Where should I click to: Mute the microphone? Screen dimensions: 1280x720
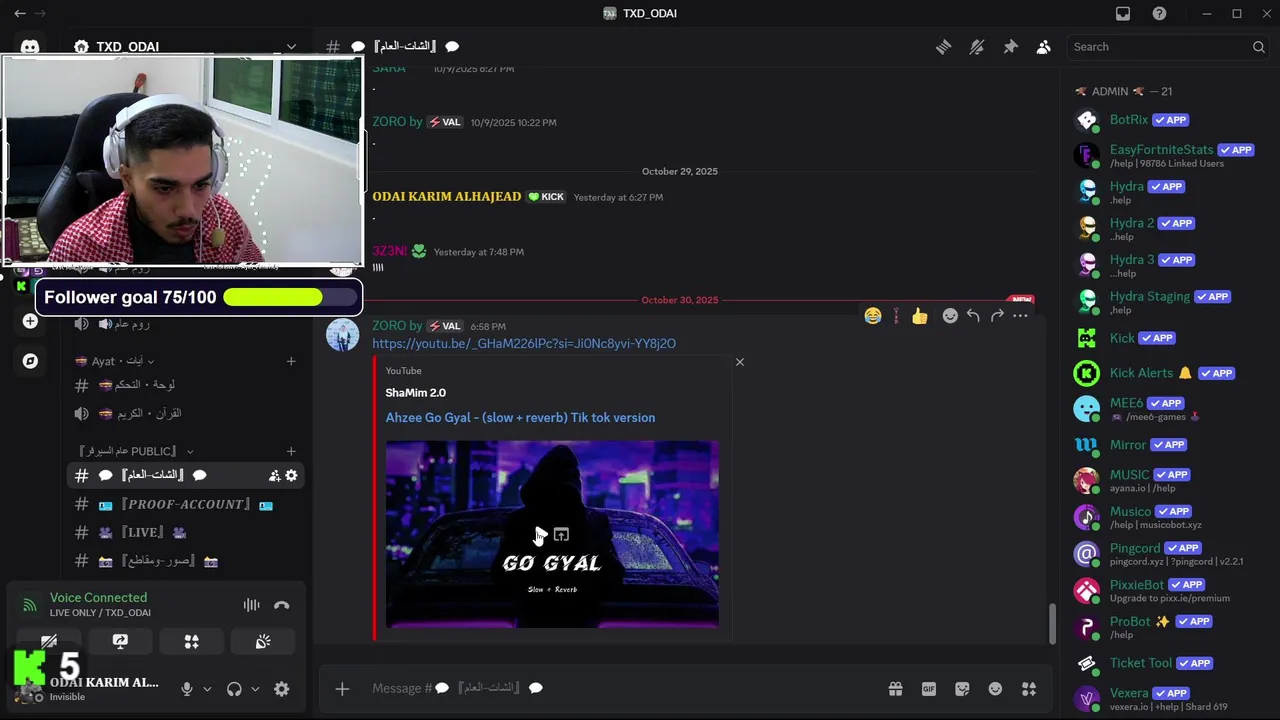(x=186, y=689)
